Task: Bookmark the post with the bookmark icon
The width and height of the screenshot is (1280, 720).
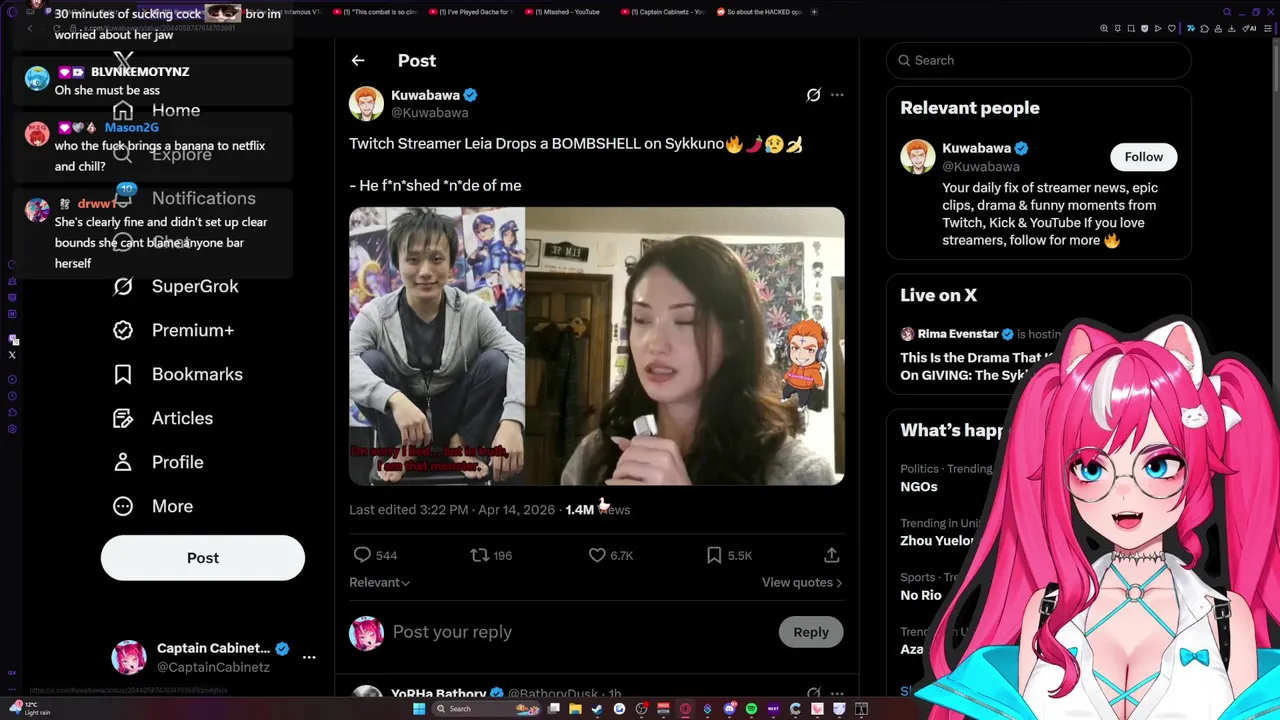Action: (714, 555)
